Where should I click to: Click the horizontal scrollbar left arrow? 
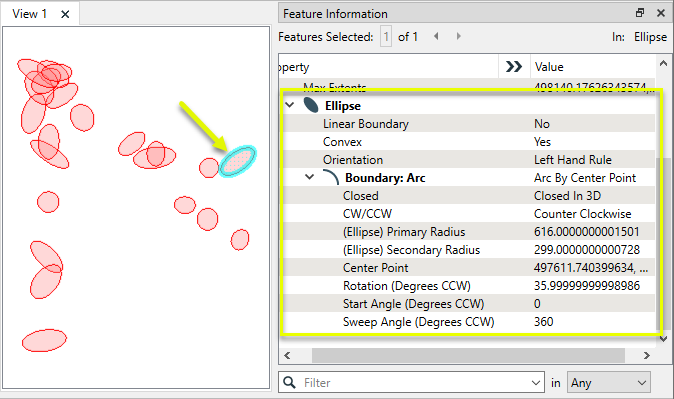pyautogui.click(x=287, y=356)
